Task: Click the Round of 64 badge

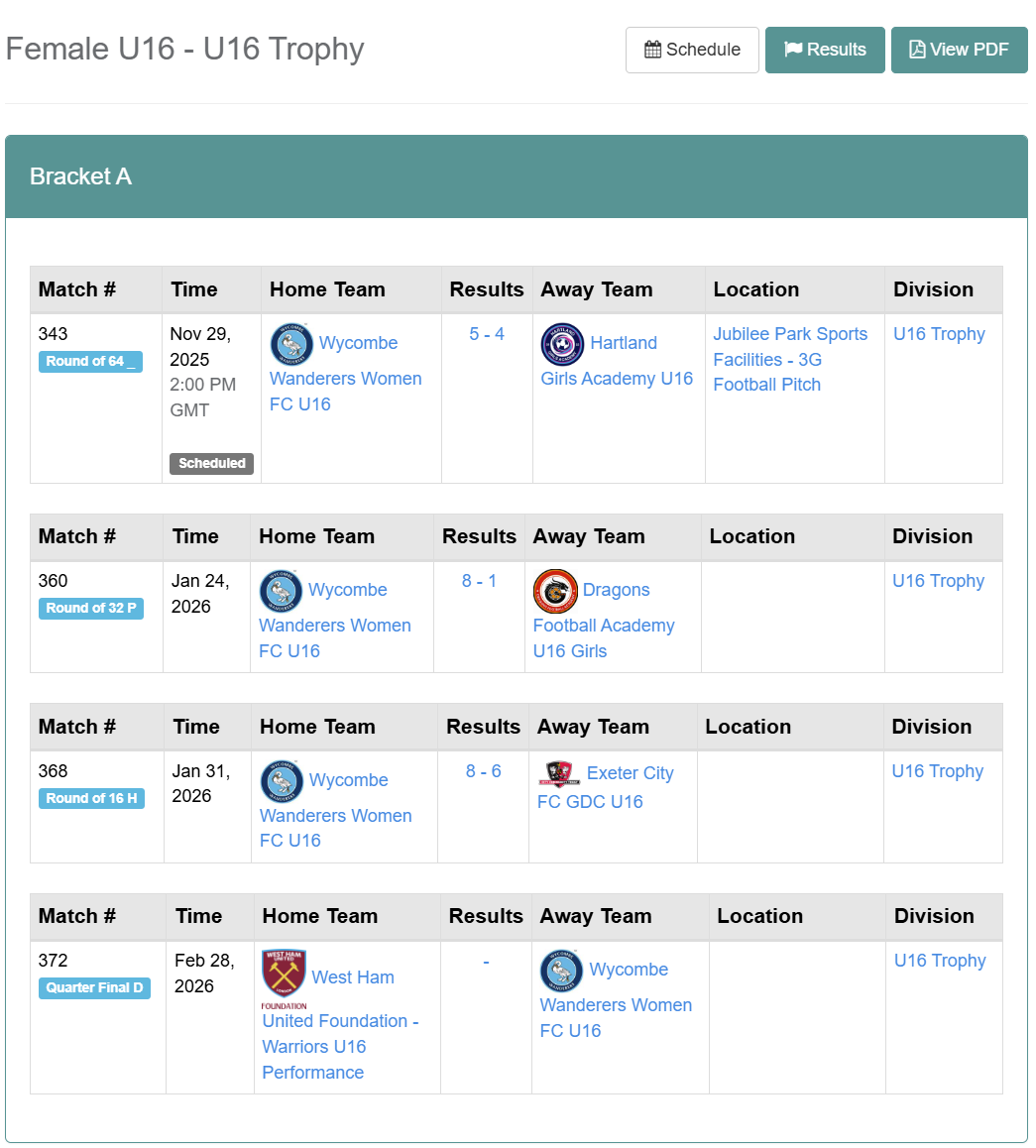Action: (90, 362)
